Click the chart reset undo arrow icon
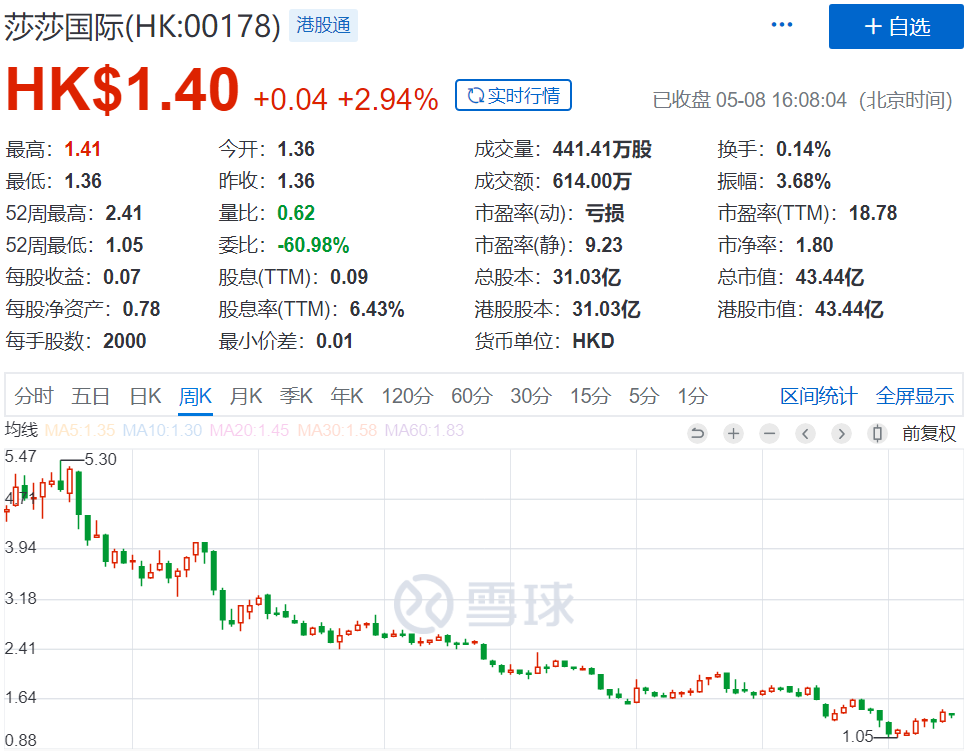This screenshot has width=967, height=751. [x=697, y=433]
